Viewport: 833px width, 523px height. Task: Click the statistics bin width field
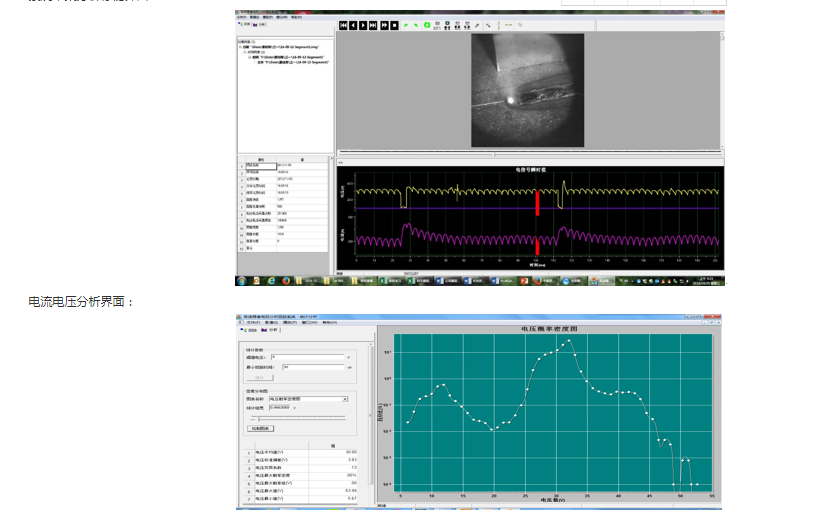(x=280, y=408)
